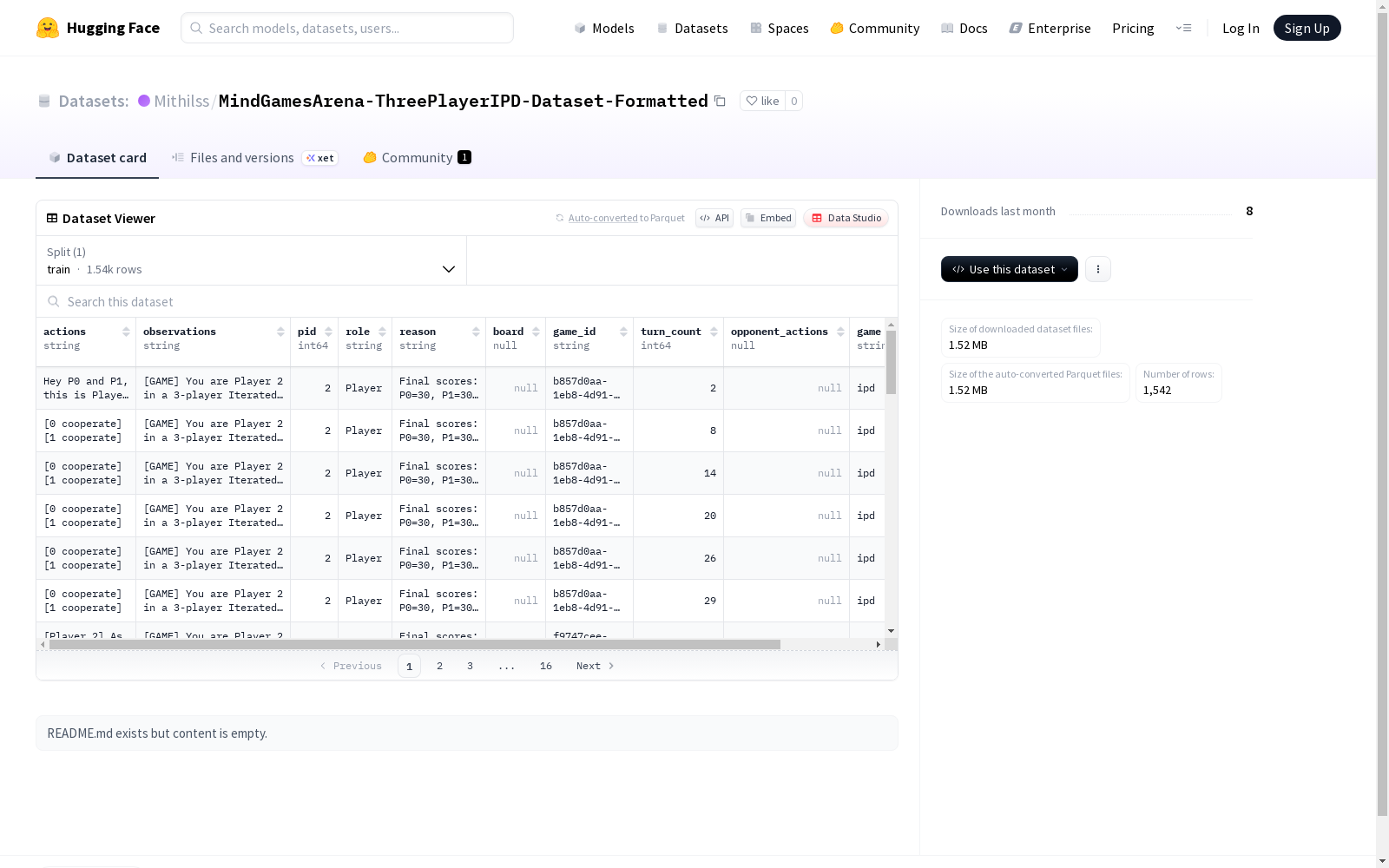Focus the search models, datasets, users field
The width and height of the screenshot is (1389, 868).
[x=347, y=28]
